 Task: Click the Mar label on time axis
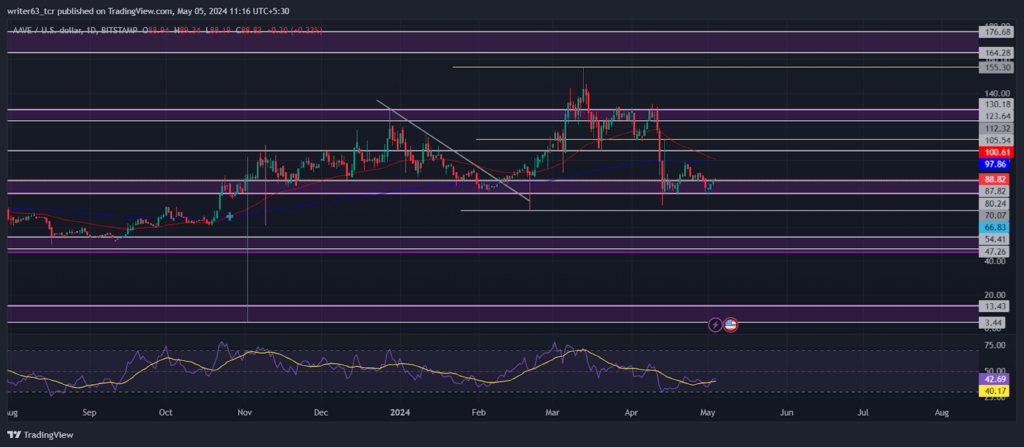pyautogui.click(x=553, y=414)
